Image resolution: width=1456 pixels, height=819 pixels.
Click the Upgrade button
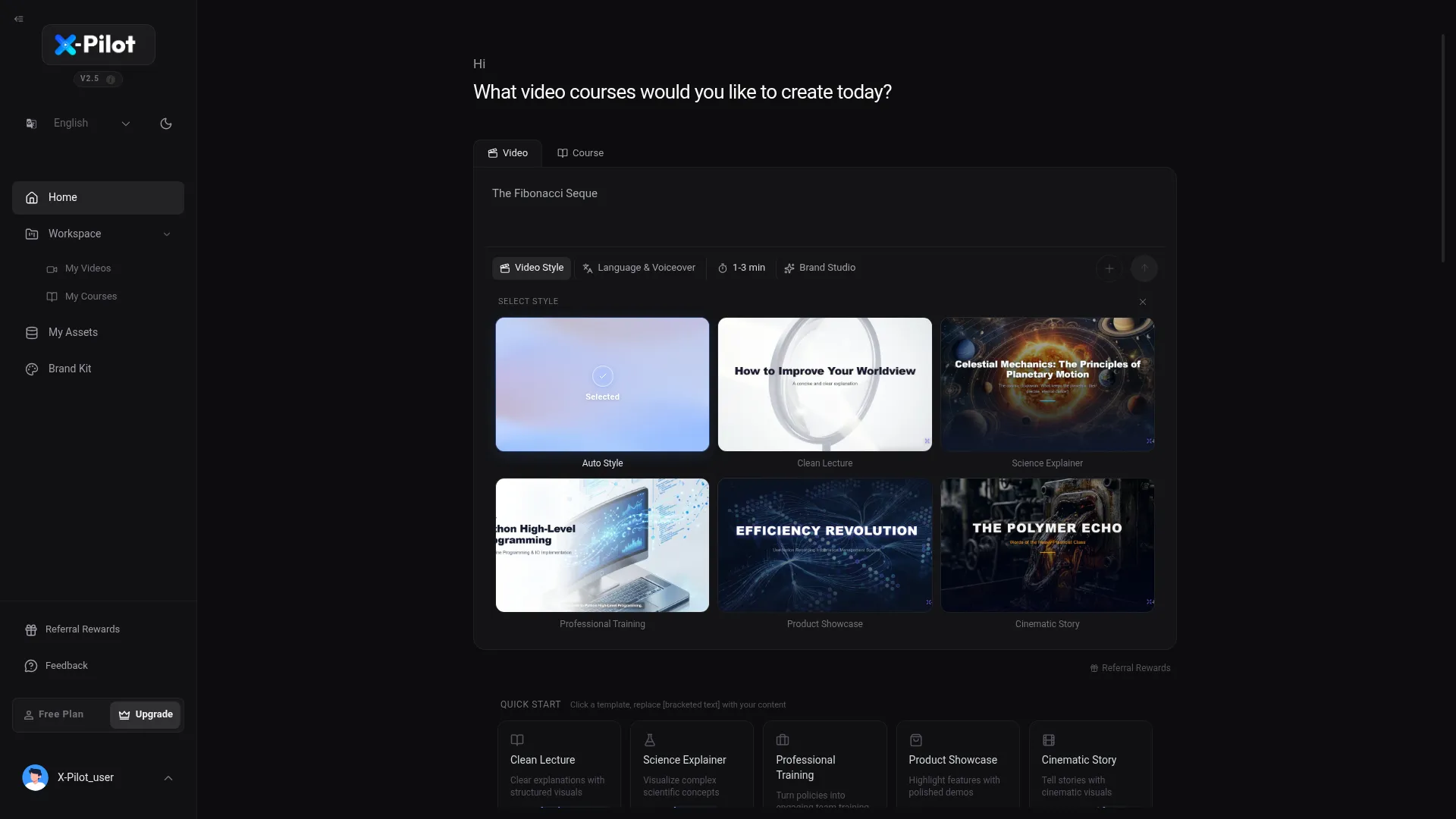pyautogui.click(x=146, y=715)
